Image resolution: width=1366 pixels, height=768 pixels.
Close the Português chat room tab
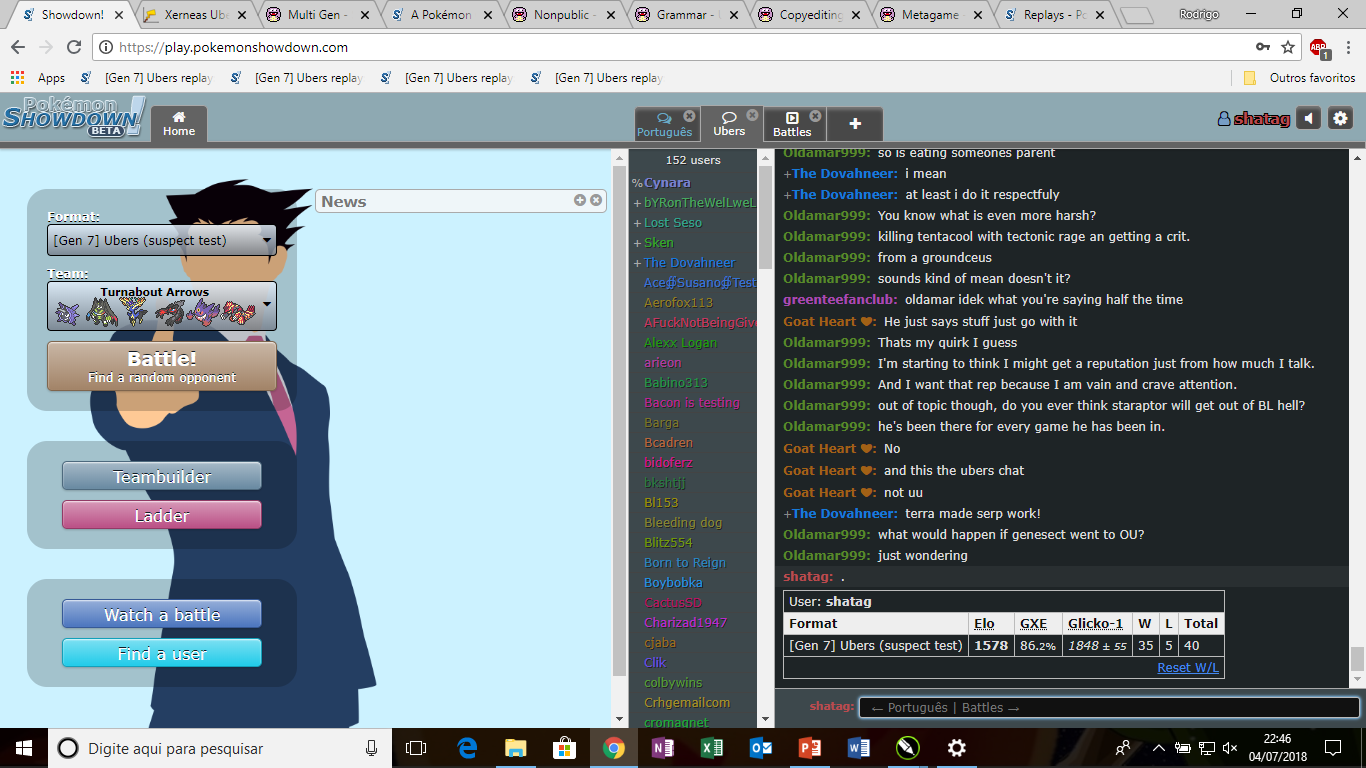689,116
